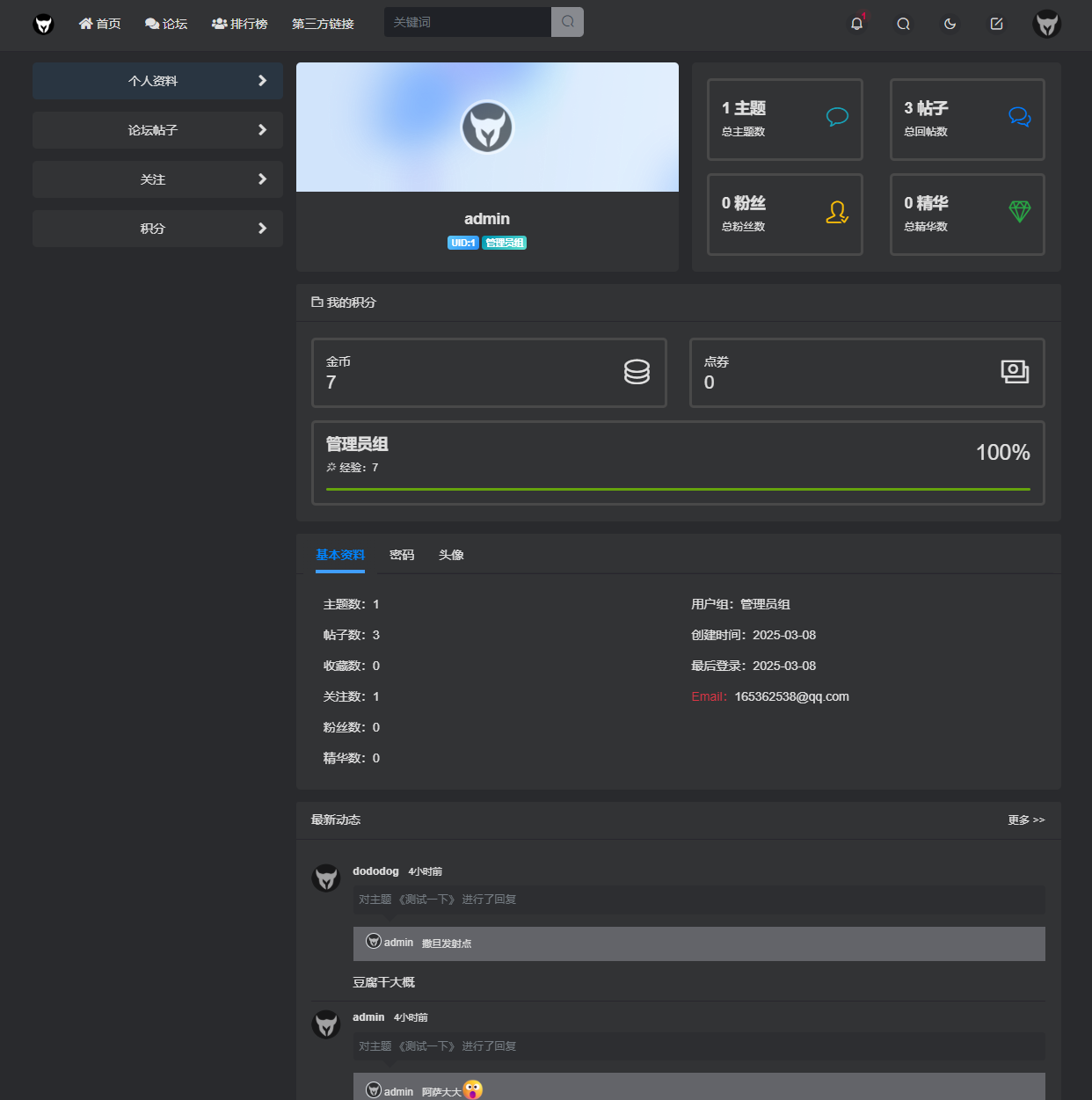Click the gold coins stack icon
This screenshot has width=1092, height=1100.
637,372
